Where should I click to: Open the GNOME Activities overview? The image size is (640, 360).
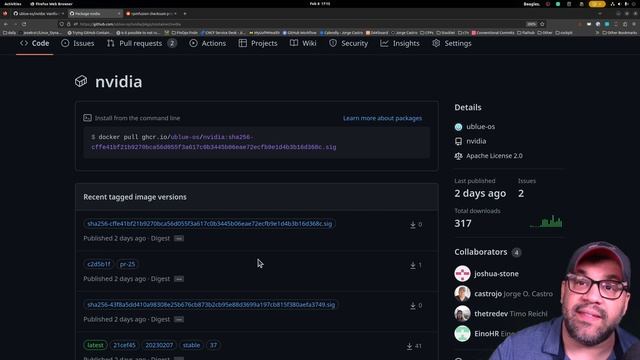13,4
